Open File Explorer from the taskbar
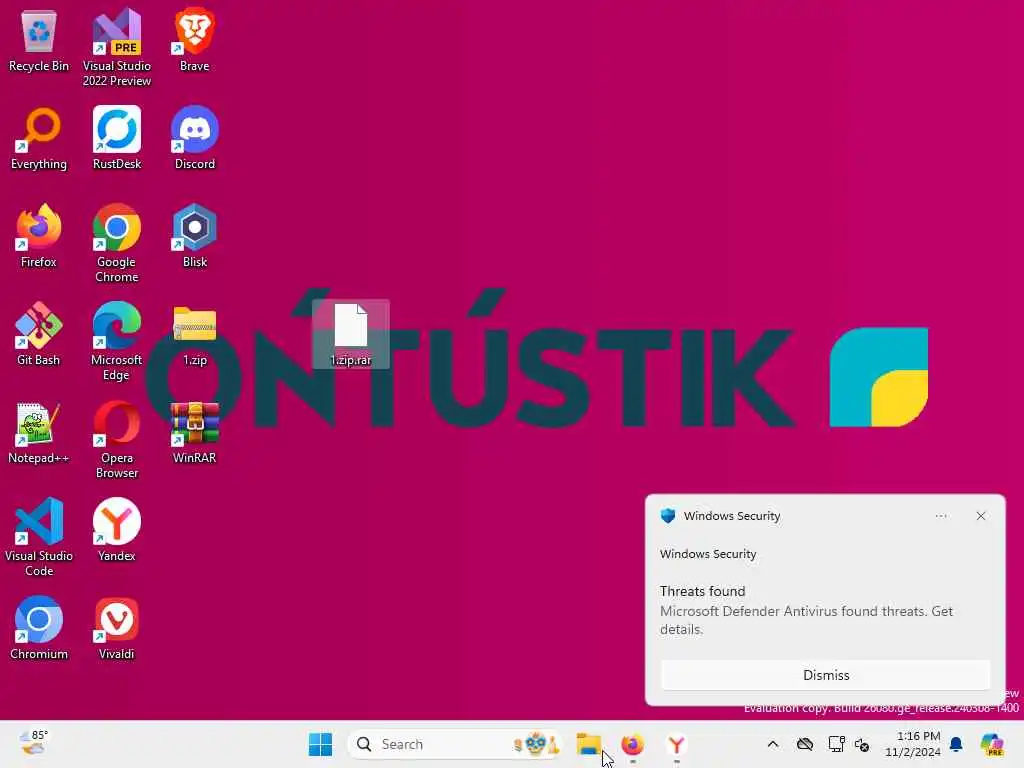This screenshot has height=768, width=1024. [x=588, y=744]
